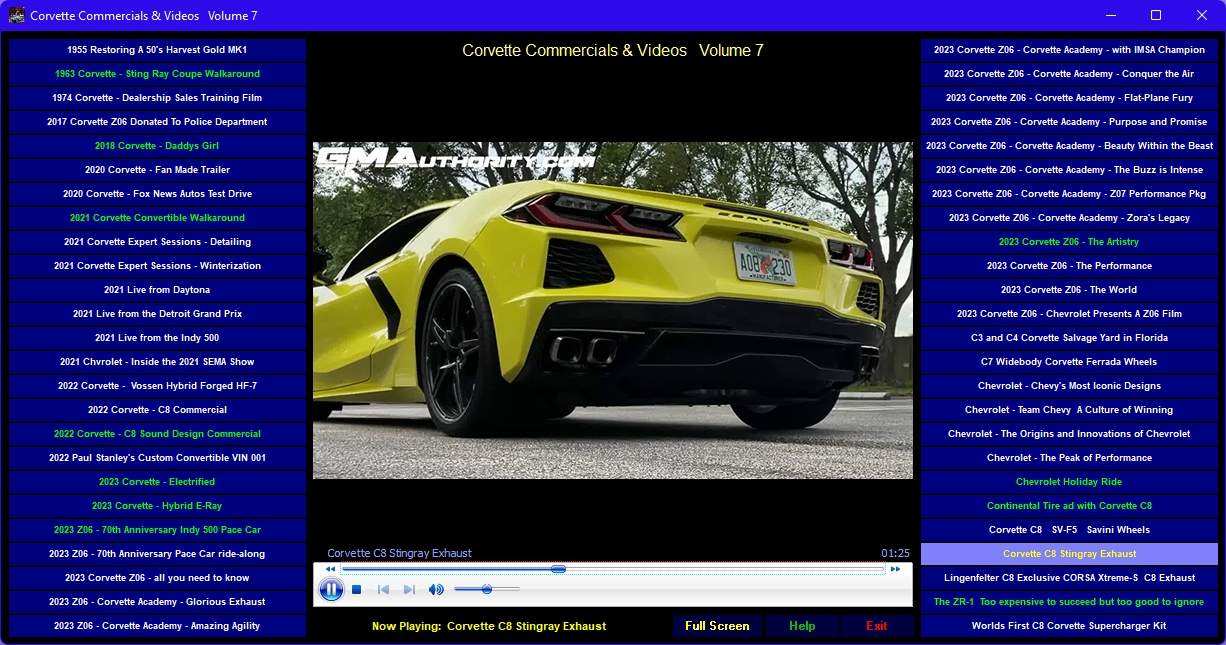Viewport: 1226px width, 645px height.
Task: Select Inside the 2021 SEMA Show video
Action: coord(157,362)
